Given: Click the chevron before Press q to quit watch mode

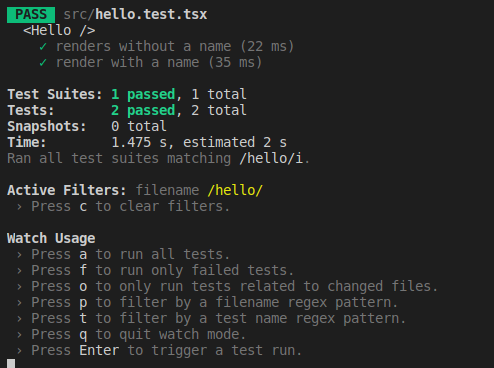Looking at the screenshot, I should click(x=19, y=335).
